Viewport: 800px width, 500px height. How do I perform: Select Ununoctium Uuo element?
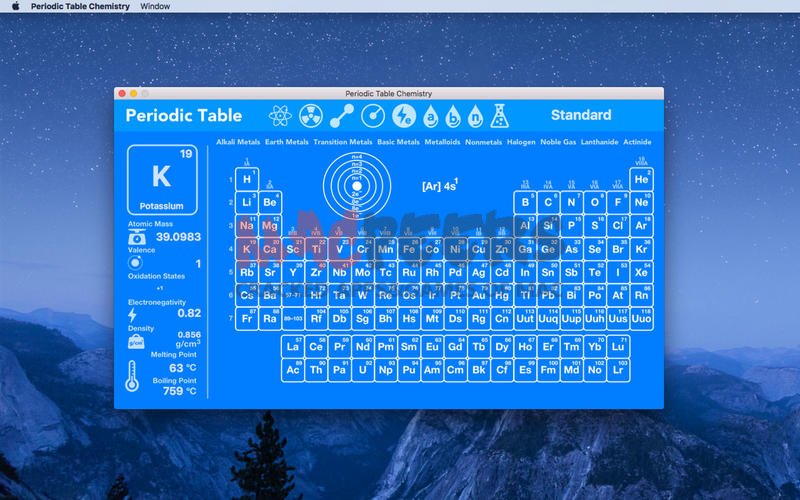pyautogui.click(x=642, y=318)
